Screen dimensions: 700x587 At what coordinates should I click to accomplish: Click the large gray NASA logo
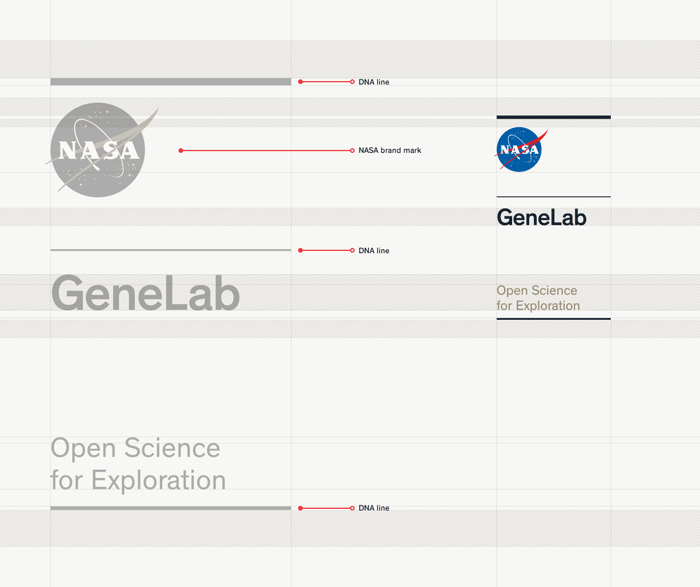(98, 150)
